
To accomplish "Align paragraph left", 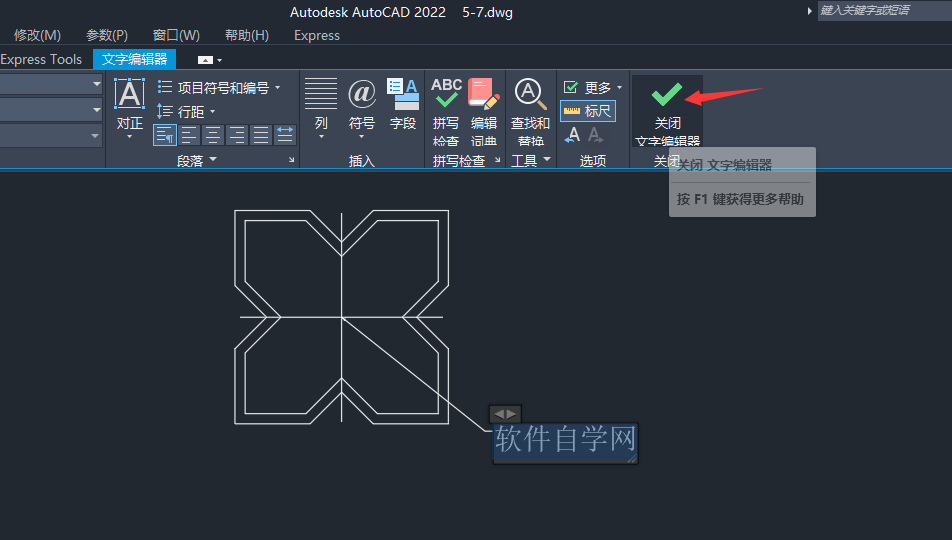I will click(189, 135).
